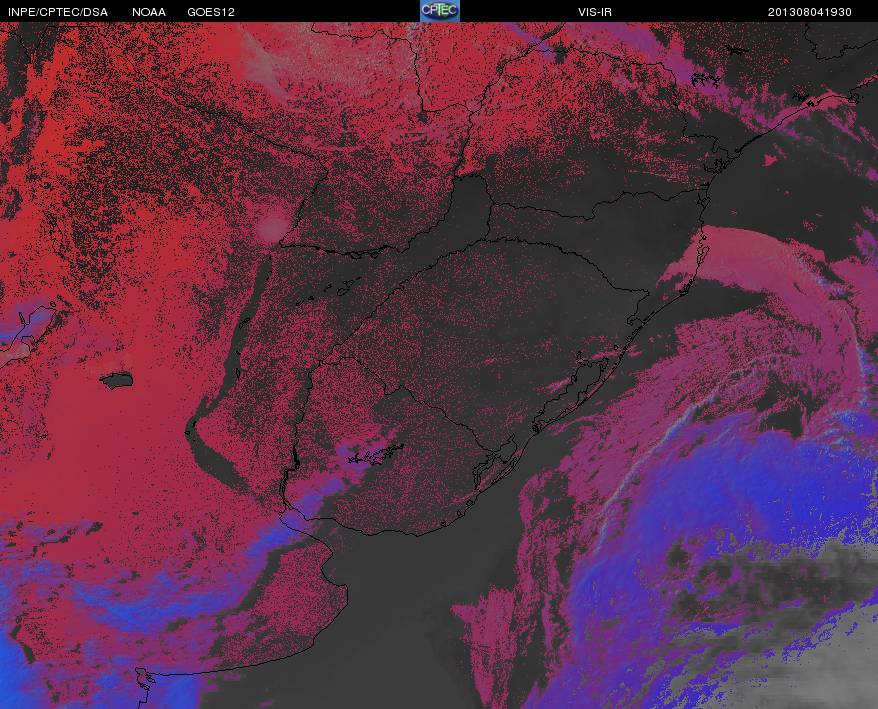This screenshot has width=878, height=709.
Task: Click the INPE/CPTEC/DSA header text
Action: point(58,12)
